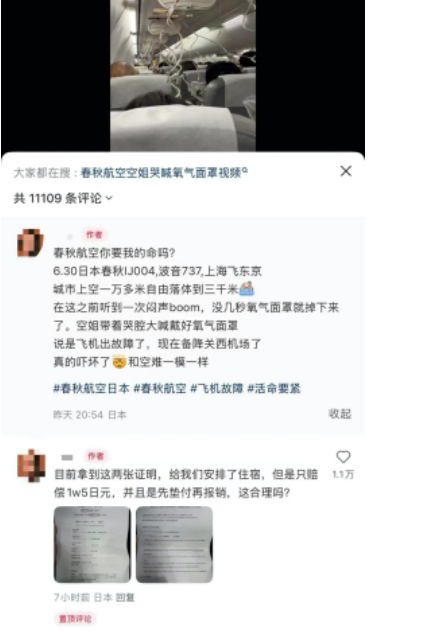This screenshot has width=422, height=632.
Task: Like the pinned comment with the heart icon
Action: 343,457
